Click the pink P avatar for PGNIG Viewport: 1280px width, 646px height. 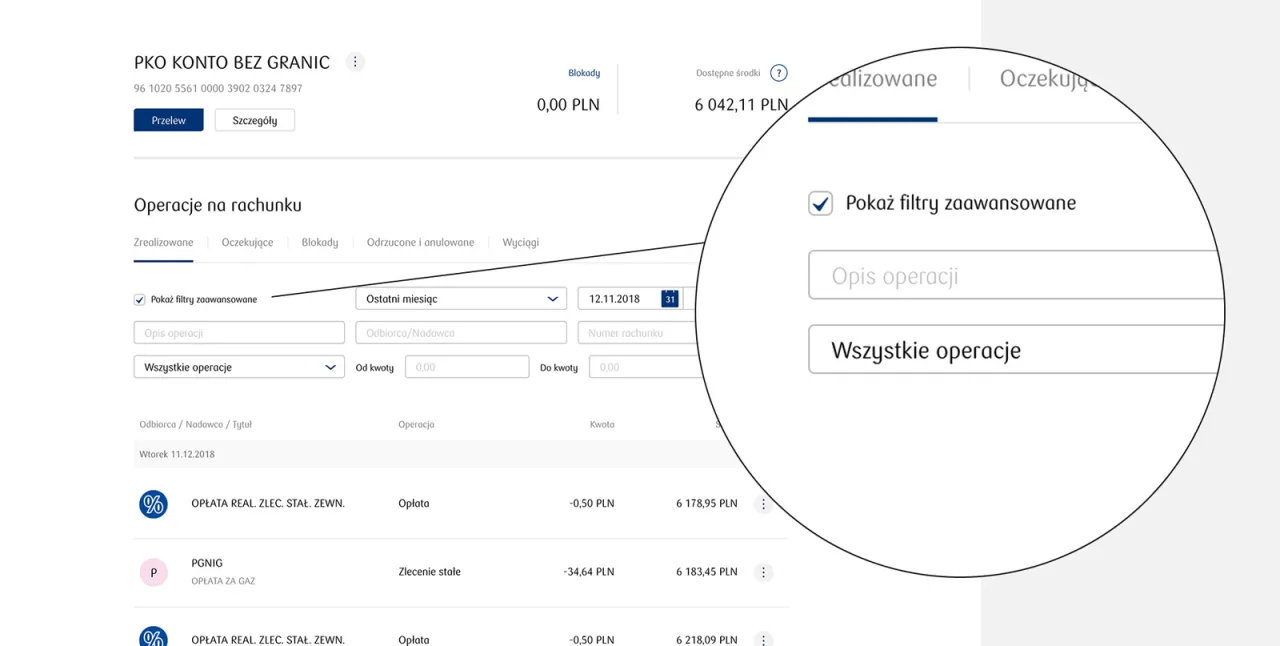point(153,573)
